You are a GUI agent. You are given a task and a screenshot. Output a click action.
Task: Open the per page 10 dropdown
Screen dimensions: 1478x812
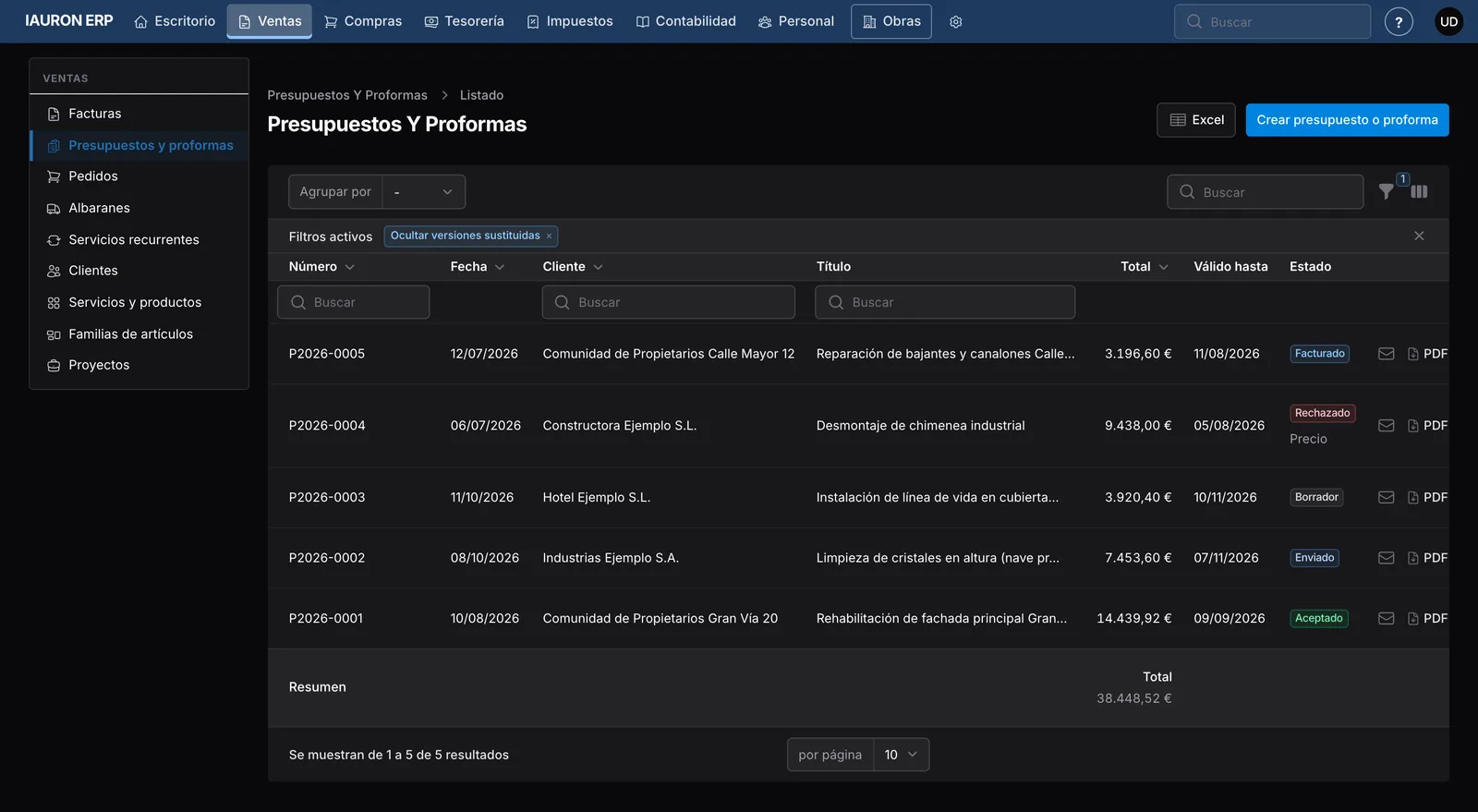tap(901, 755)
